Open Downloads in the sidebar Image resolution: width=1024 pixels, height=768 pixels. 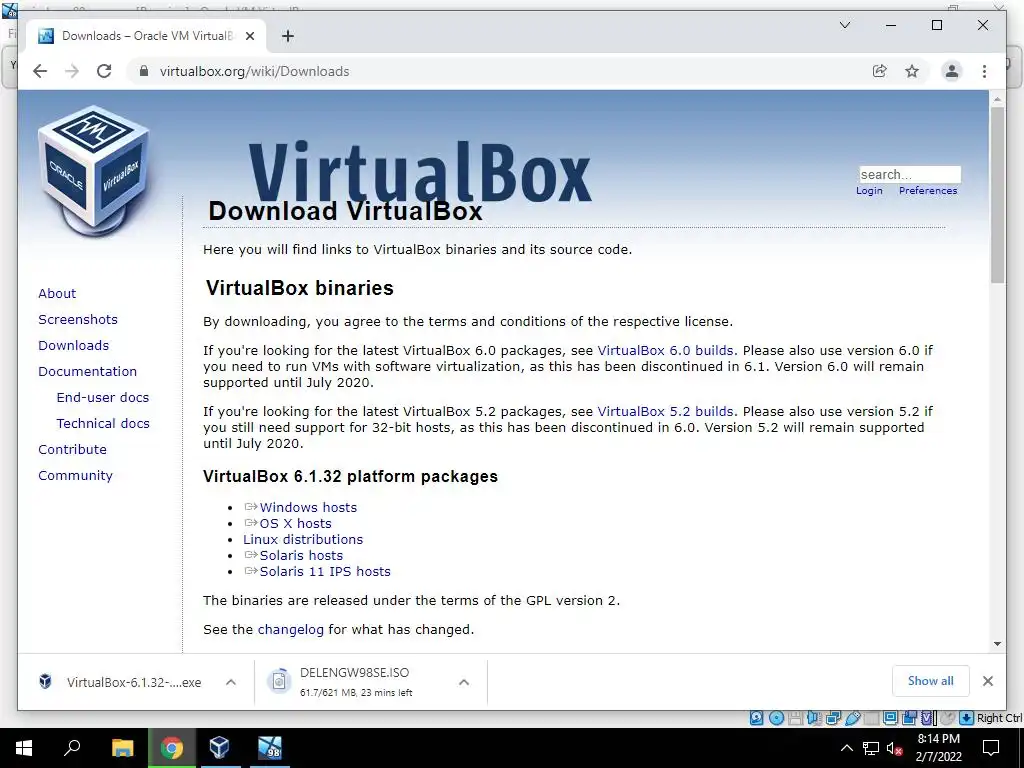[x=73, y=345]
